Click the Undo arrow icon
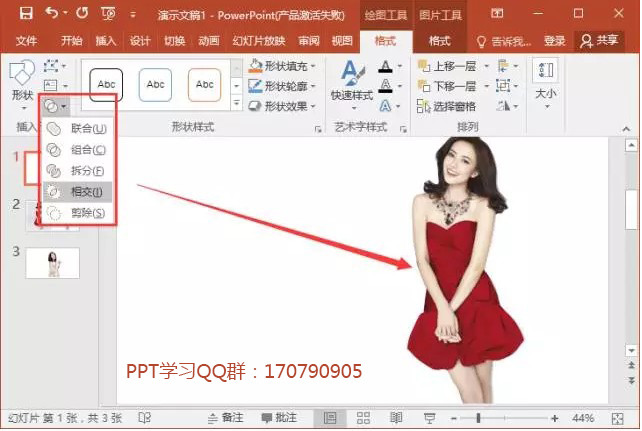The height and width of the screenshot is (431, 642). (52, 13)
